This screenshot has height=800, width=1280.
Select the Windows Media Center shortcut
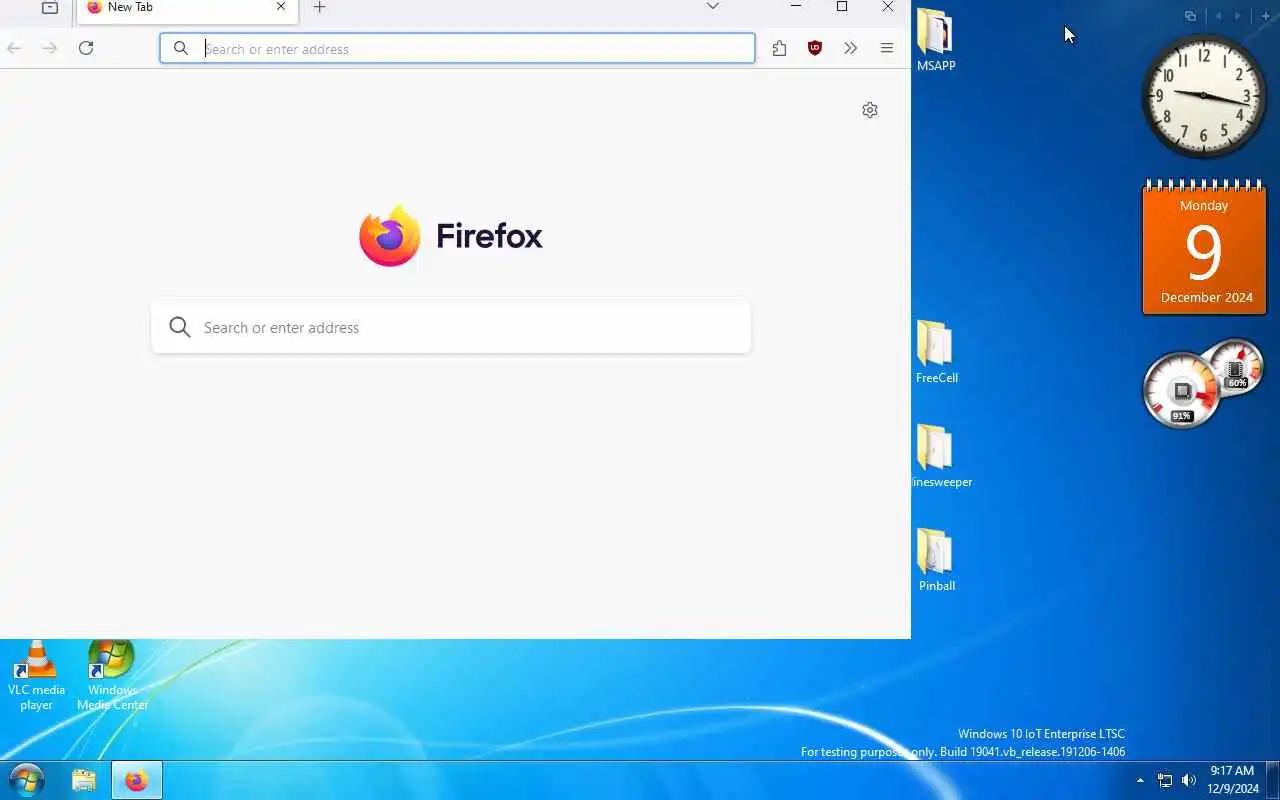point(112,676)
